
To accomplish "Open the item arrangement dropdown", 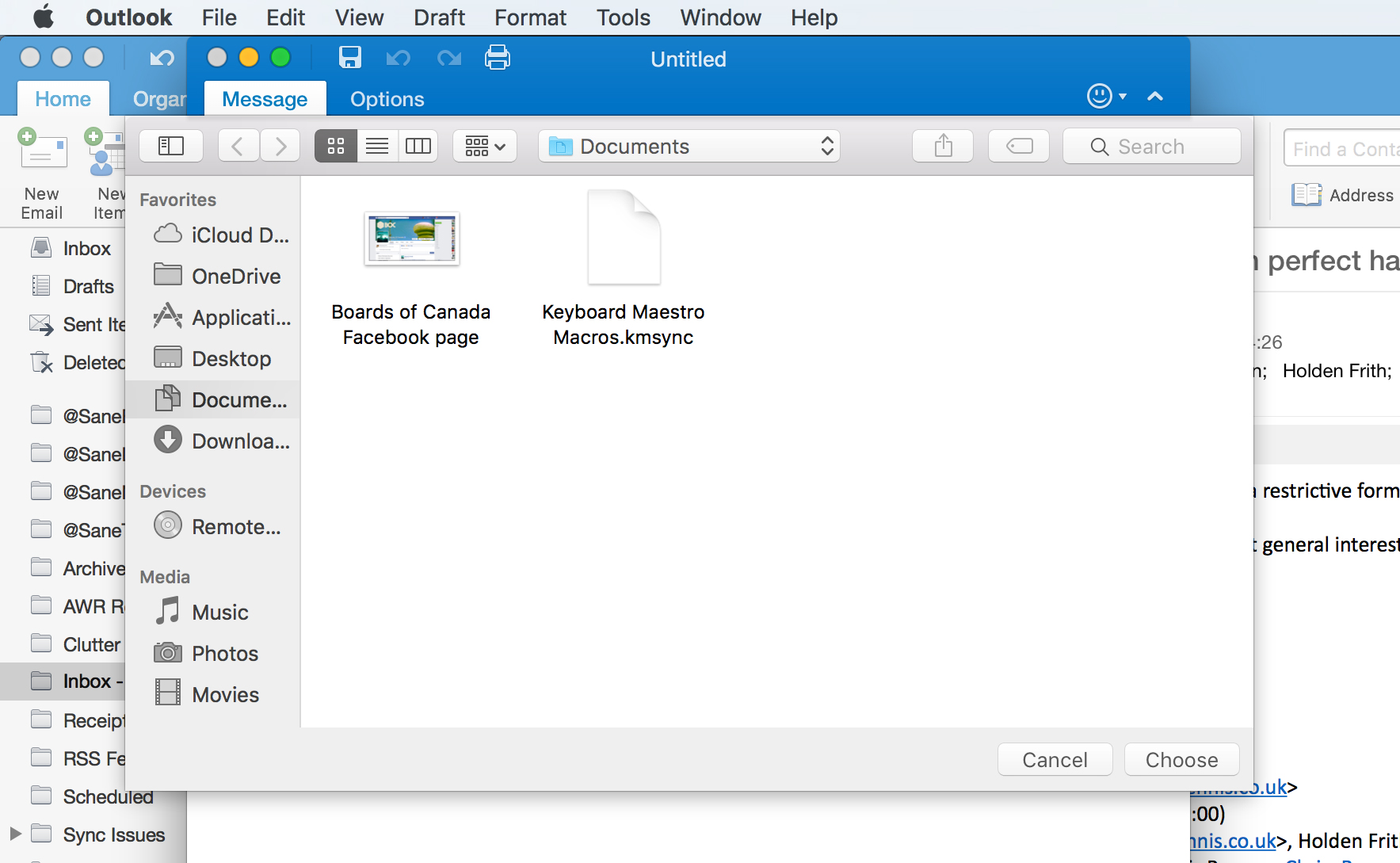I will [x=484, y=146].
